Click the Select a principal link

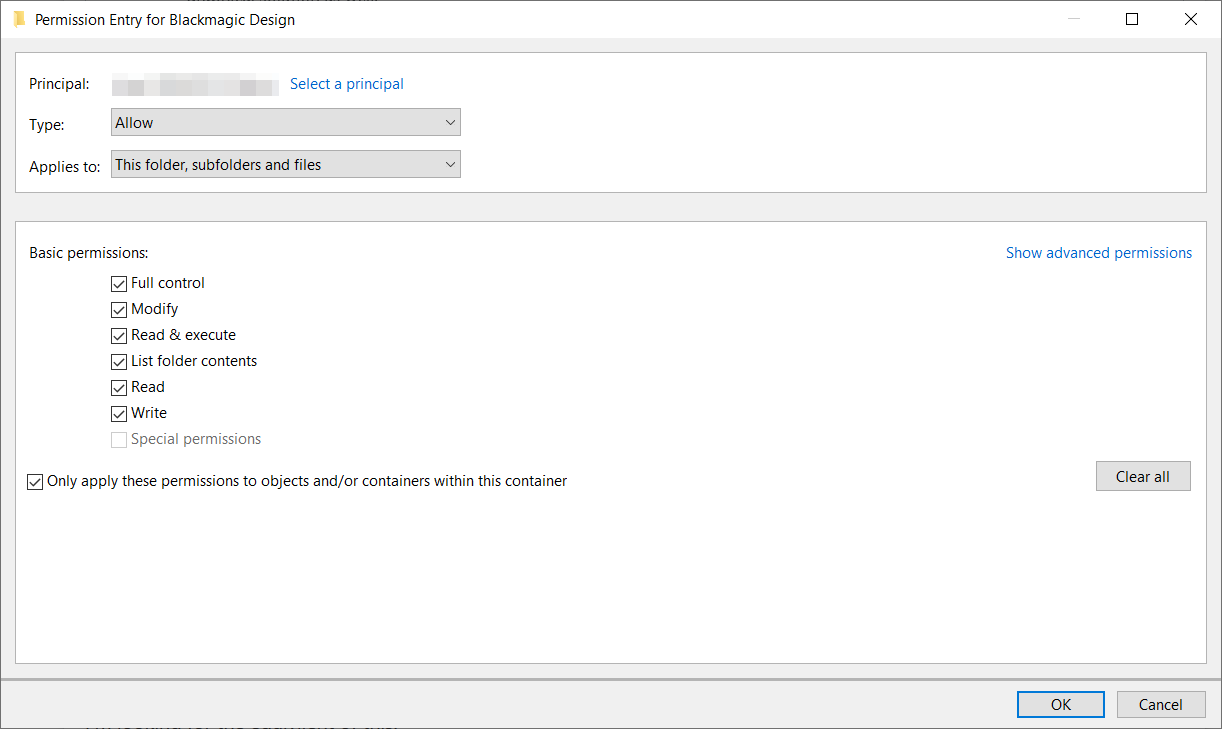point(347,84)
